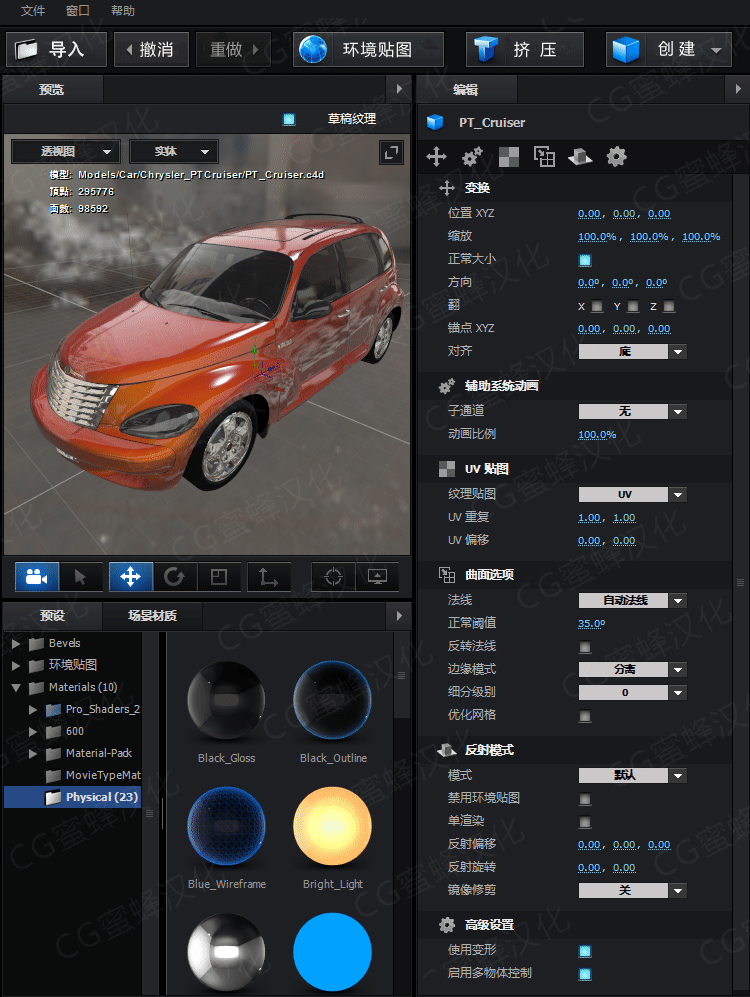This screenshot has height=997, width=750.
Task: Open the surface options icon
Action: tap(544, 156)
